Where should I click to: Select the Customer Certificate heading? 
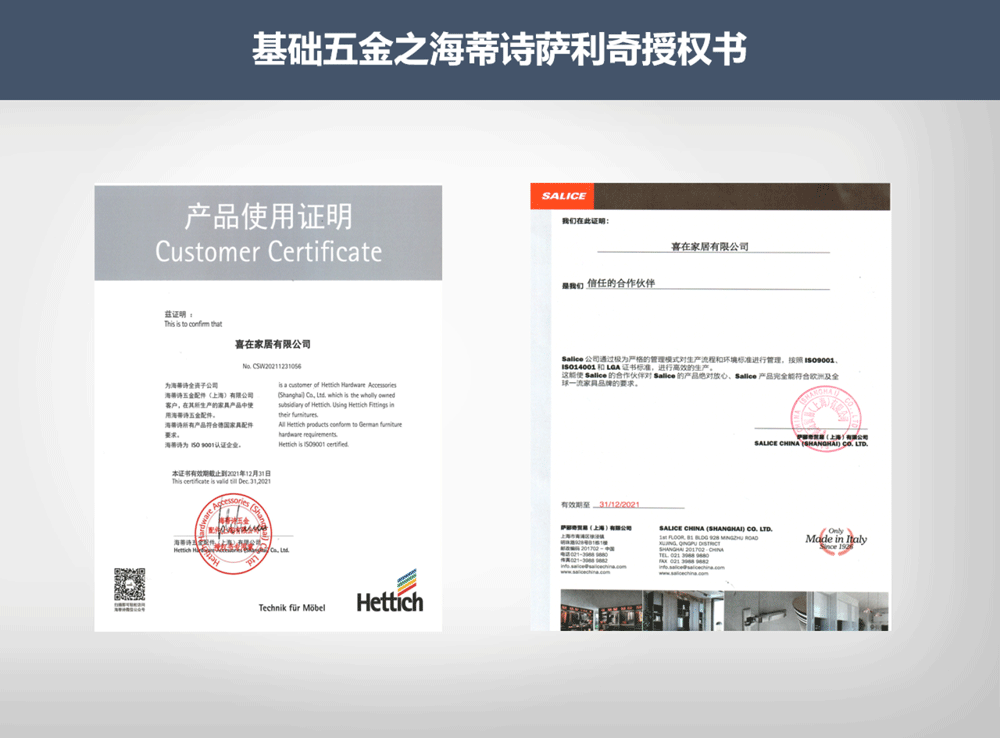pyautogui.click(x=268, y=251)
